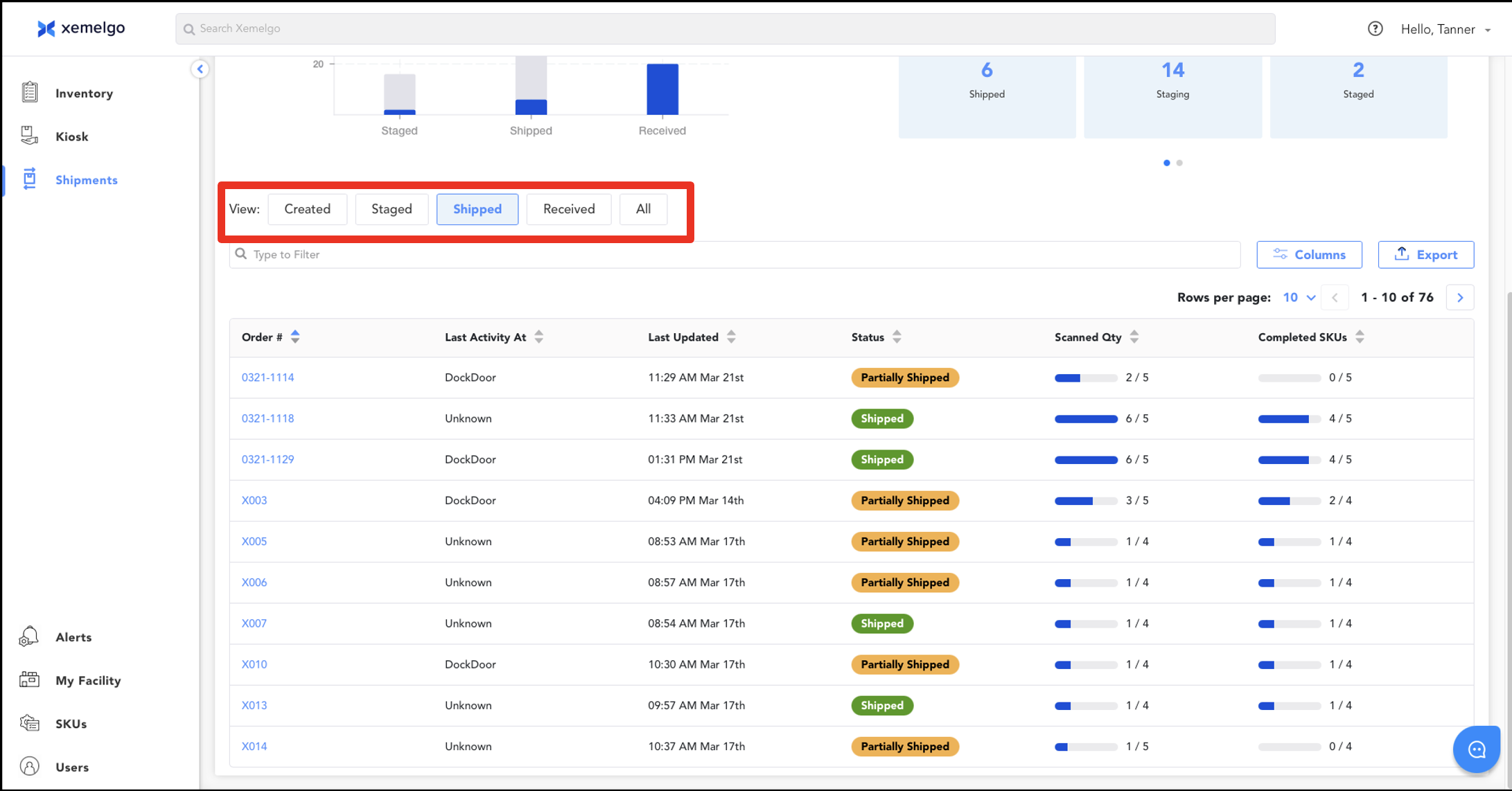Open the chat support bubble
This screenshot has width=1512, height=791.
click(1476, 749)
